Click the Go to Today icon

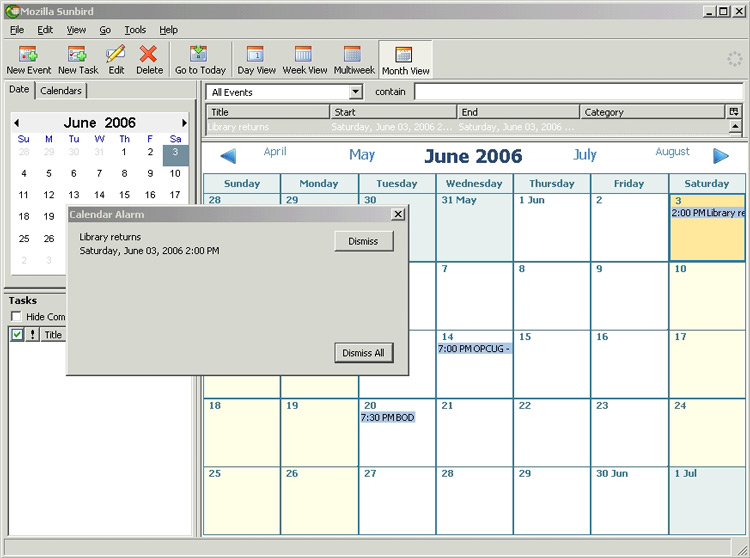pyautogui.click(x=200, y=54)
